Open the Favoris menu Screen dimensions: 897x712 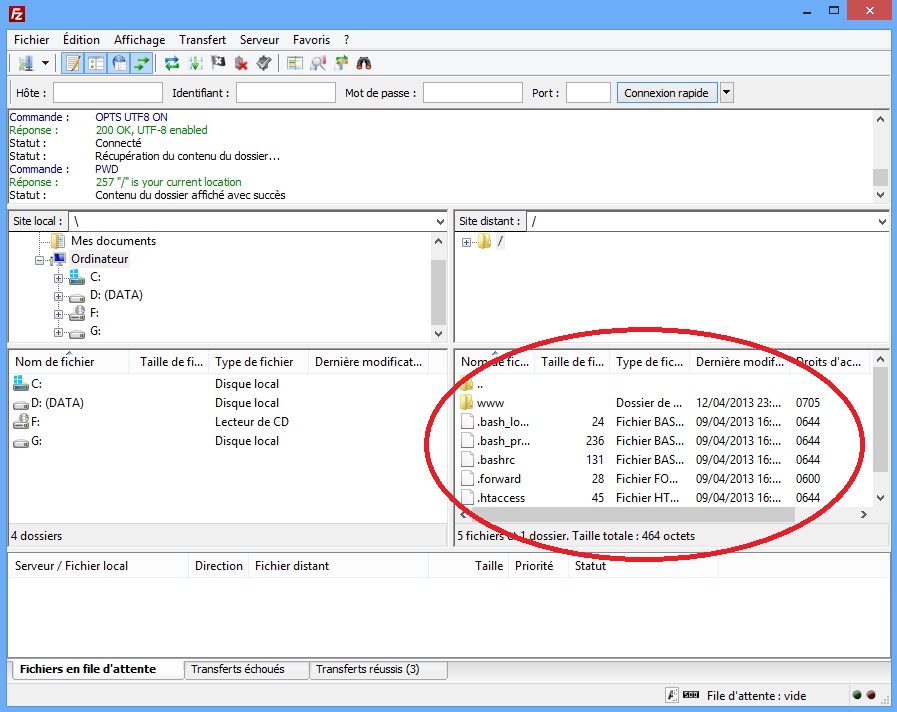click(311, 39)
